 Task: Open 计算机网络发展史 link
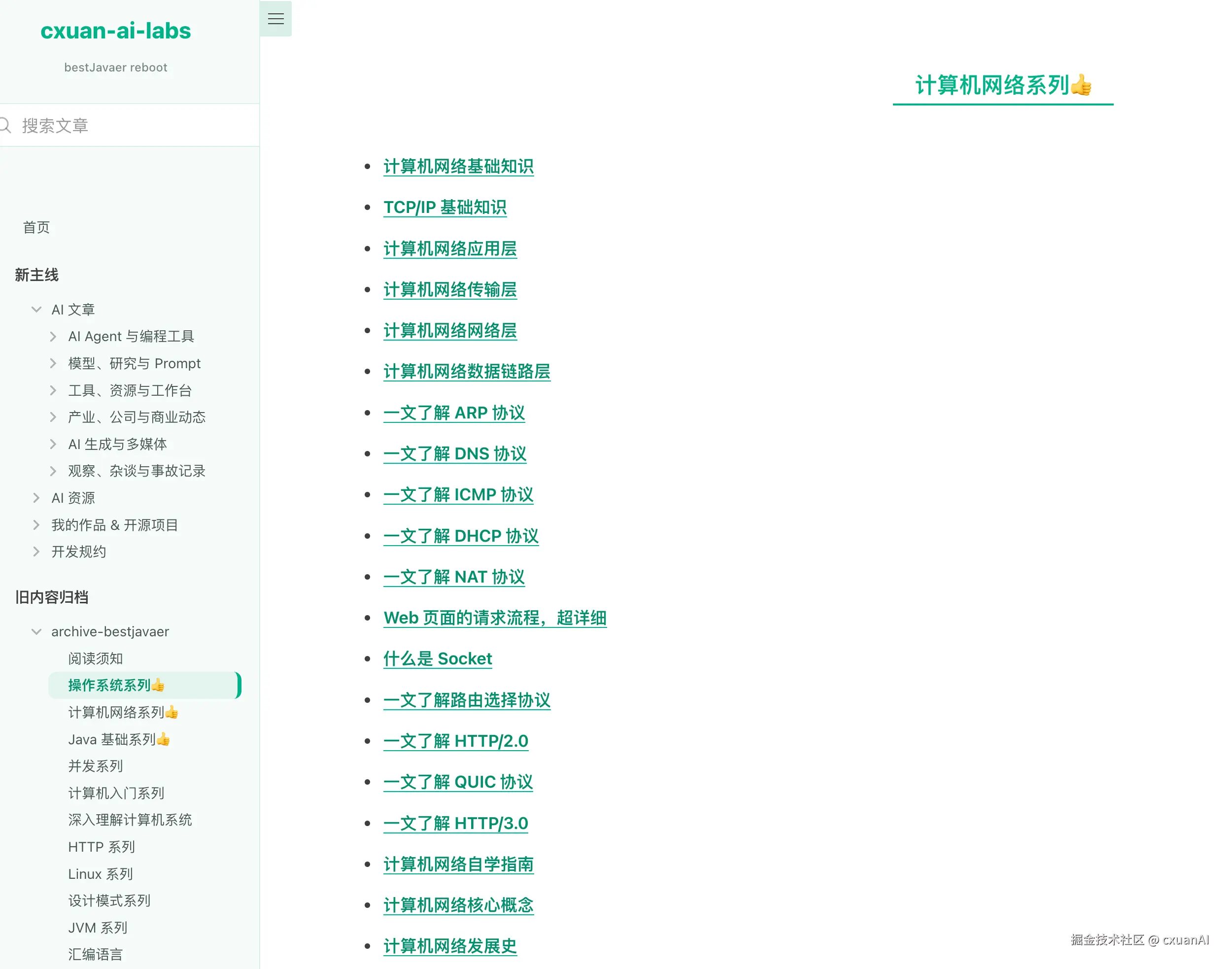[450, 946]
